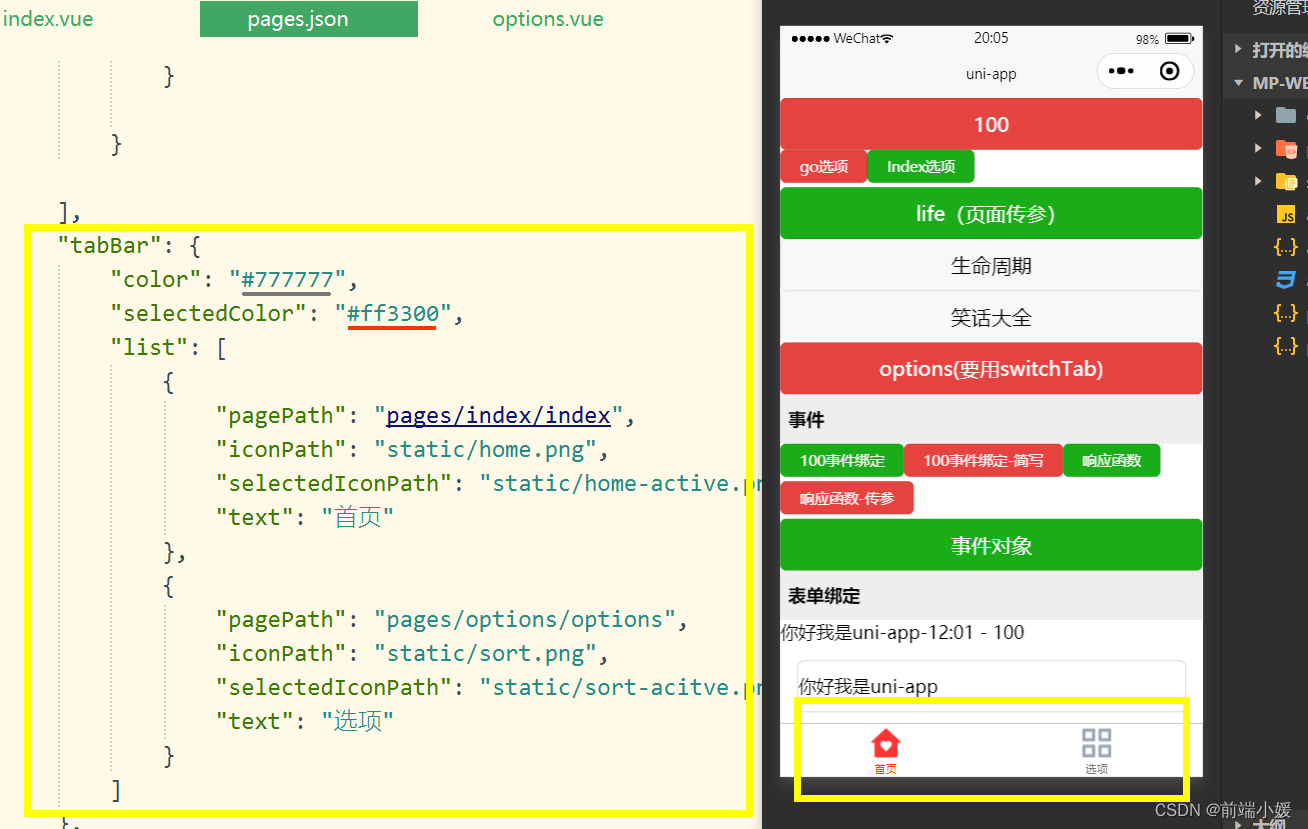Collapse the MP-WE project root arrow
This screenshot has width=1308, height=829.
point(1238,83)
